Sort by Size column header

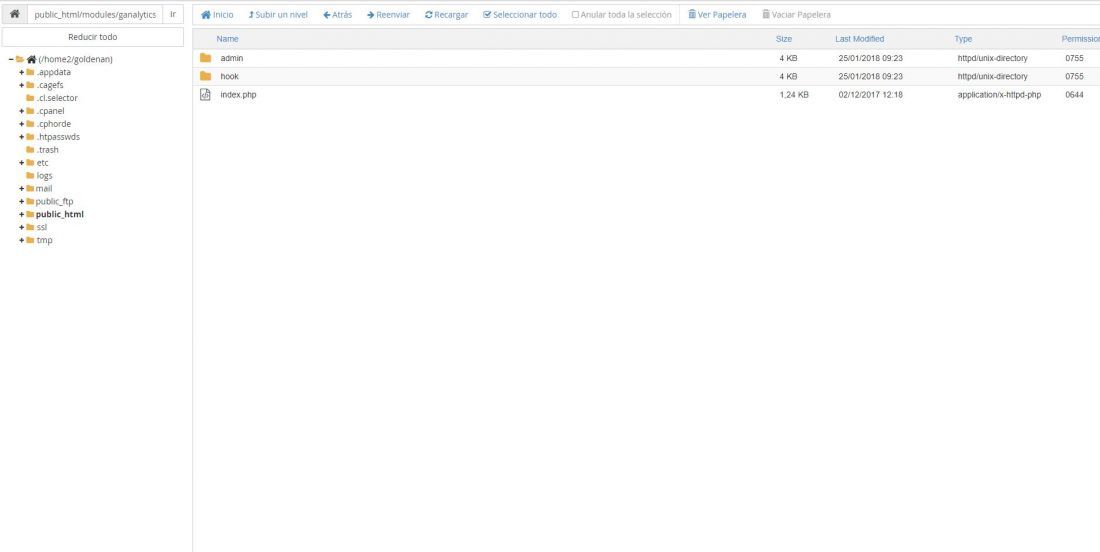click(784, 39)
